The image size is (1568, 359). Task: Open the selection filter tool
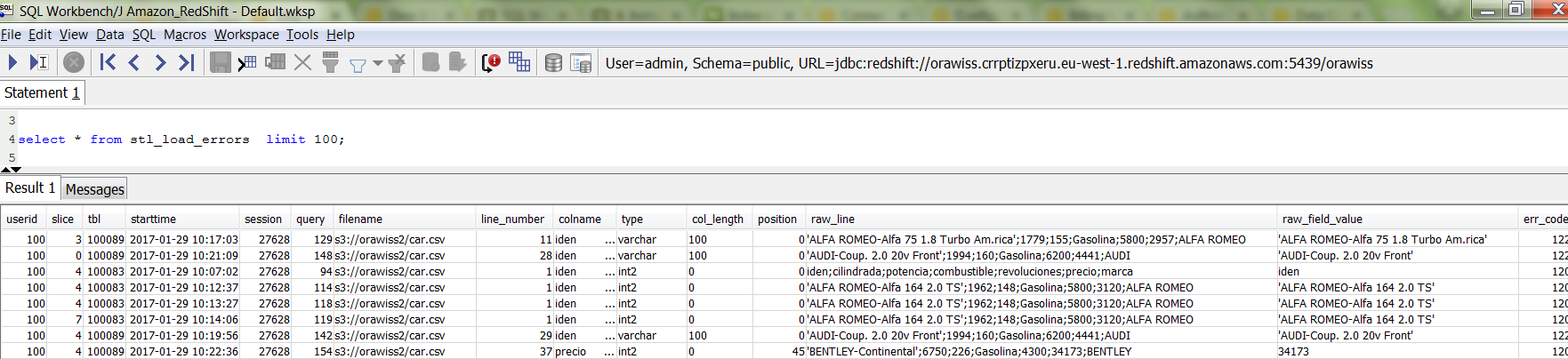[331, 62]
